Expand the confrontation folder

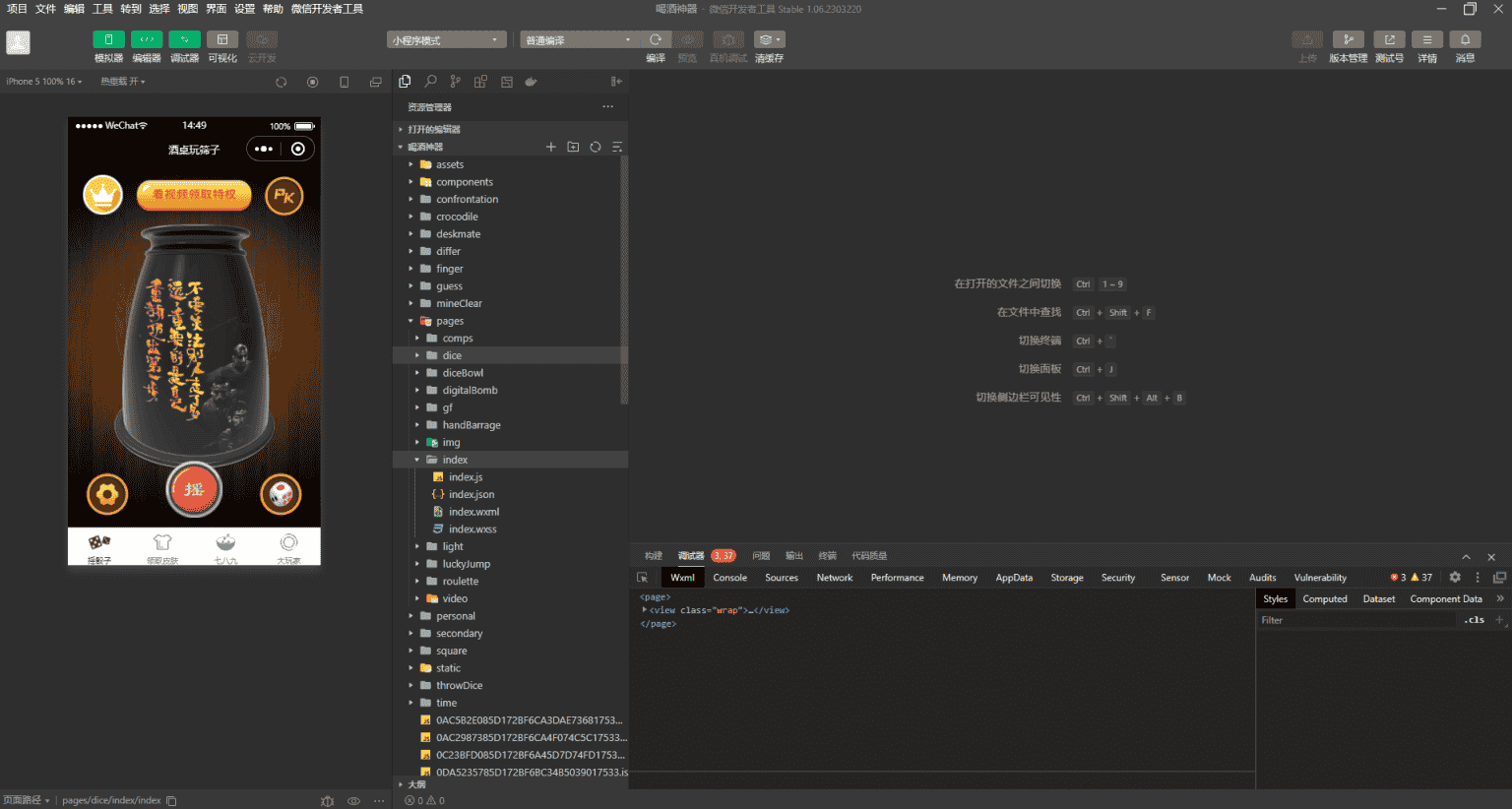(467, 200)
